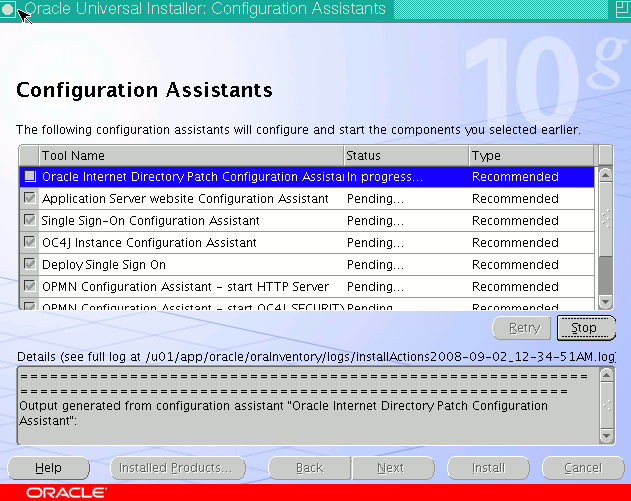Click the title bar maximize icon
The height and width of the screenshot is (501, 631).
click(x=623, y=9)
